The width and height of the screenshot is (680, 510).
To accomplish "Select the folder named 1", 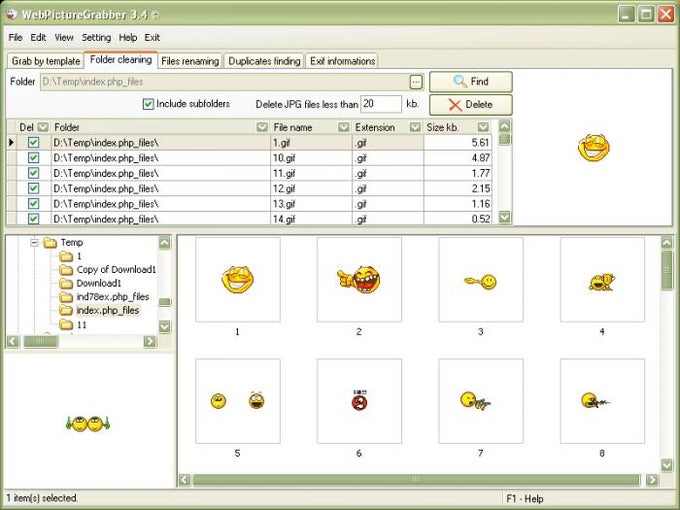I will coord(79,256).
